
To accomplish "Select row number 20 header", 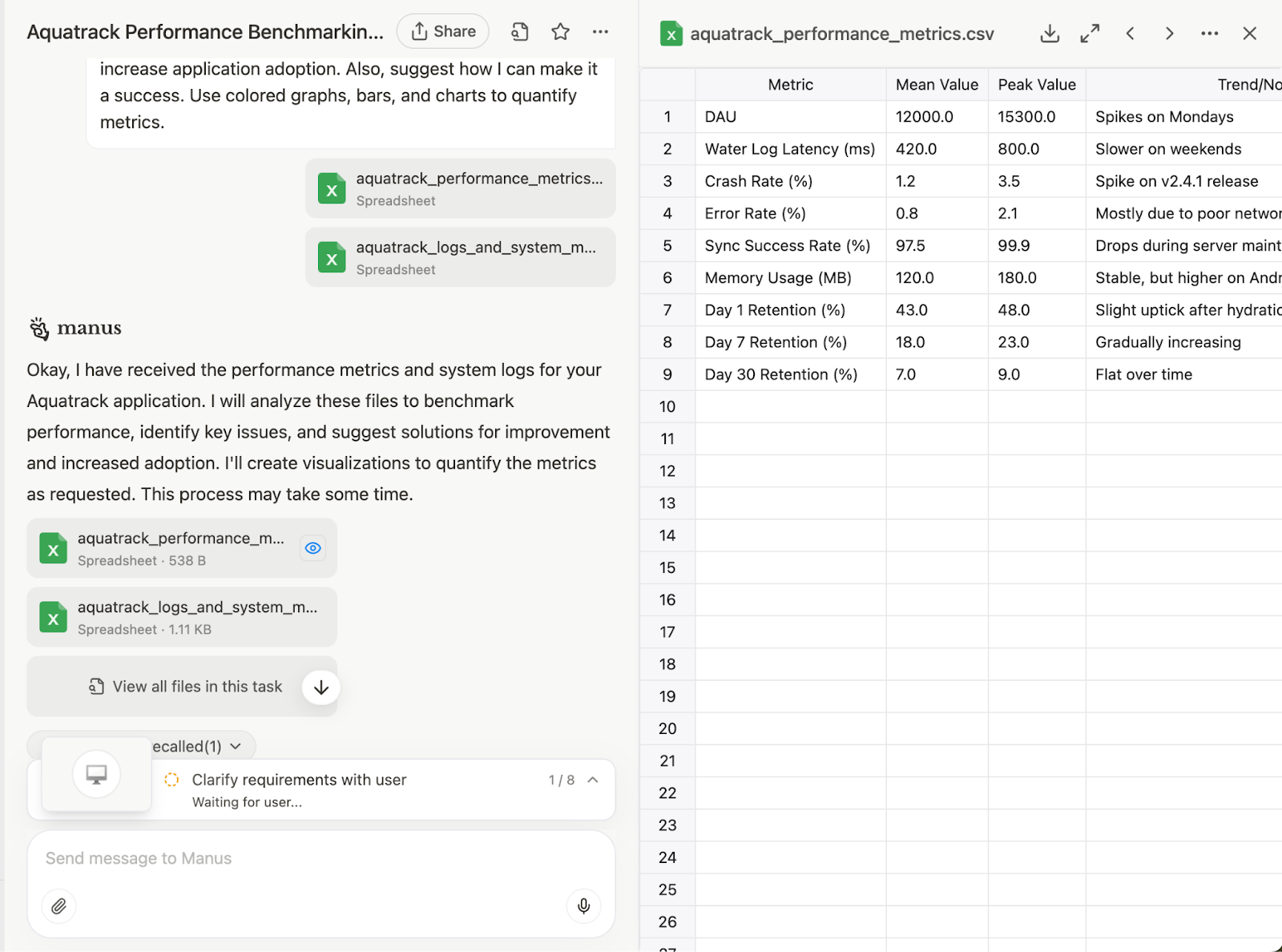I will click(667, 728).
